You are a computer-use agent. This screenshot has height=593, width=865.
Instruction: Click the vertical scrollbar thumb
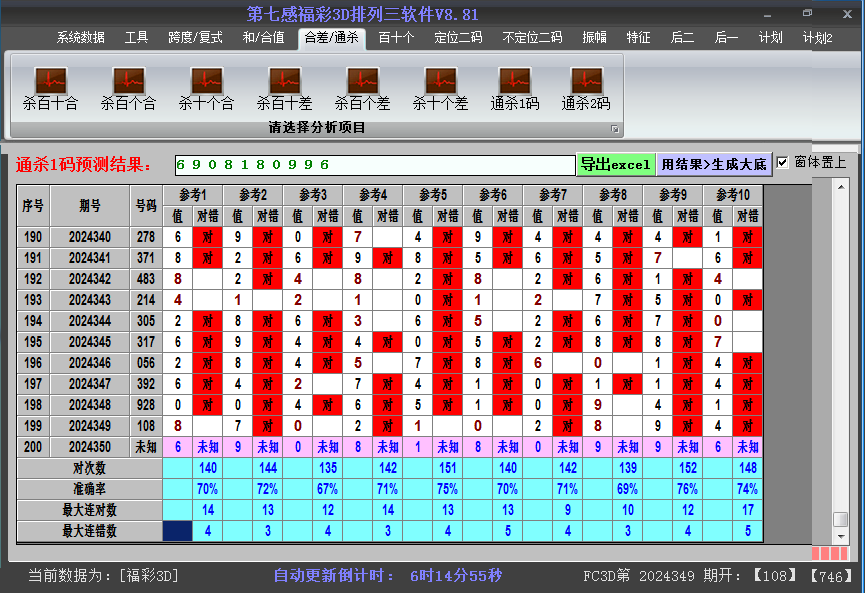click(841, 519)
